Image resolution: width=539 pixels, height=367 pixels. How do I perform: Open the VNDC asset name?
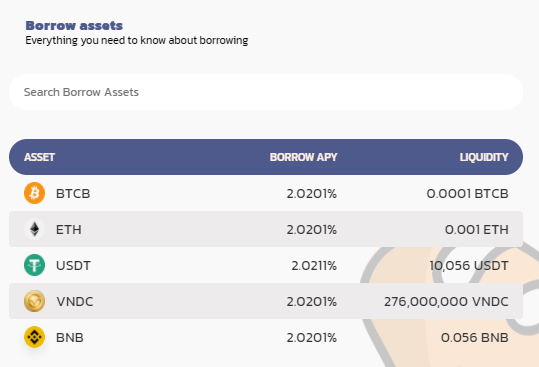pos(75,302)
